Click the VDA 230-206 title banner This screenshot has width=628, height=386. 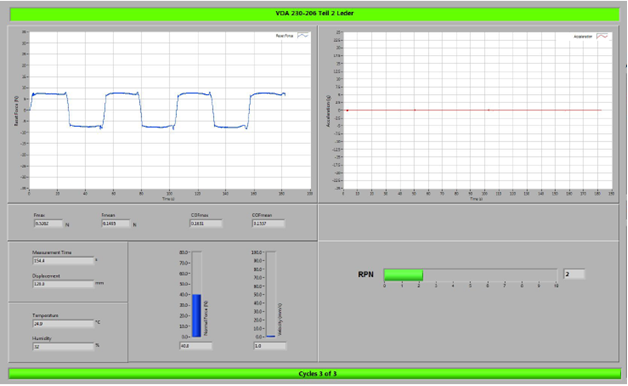click(x=314, y=14)
